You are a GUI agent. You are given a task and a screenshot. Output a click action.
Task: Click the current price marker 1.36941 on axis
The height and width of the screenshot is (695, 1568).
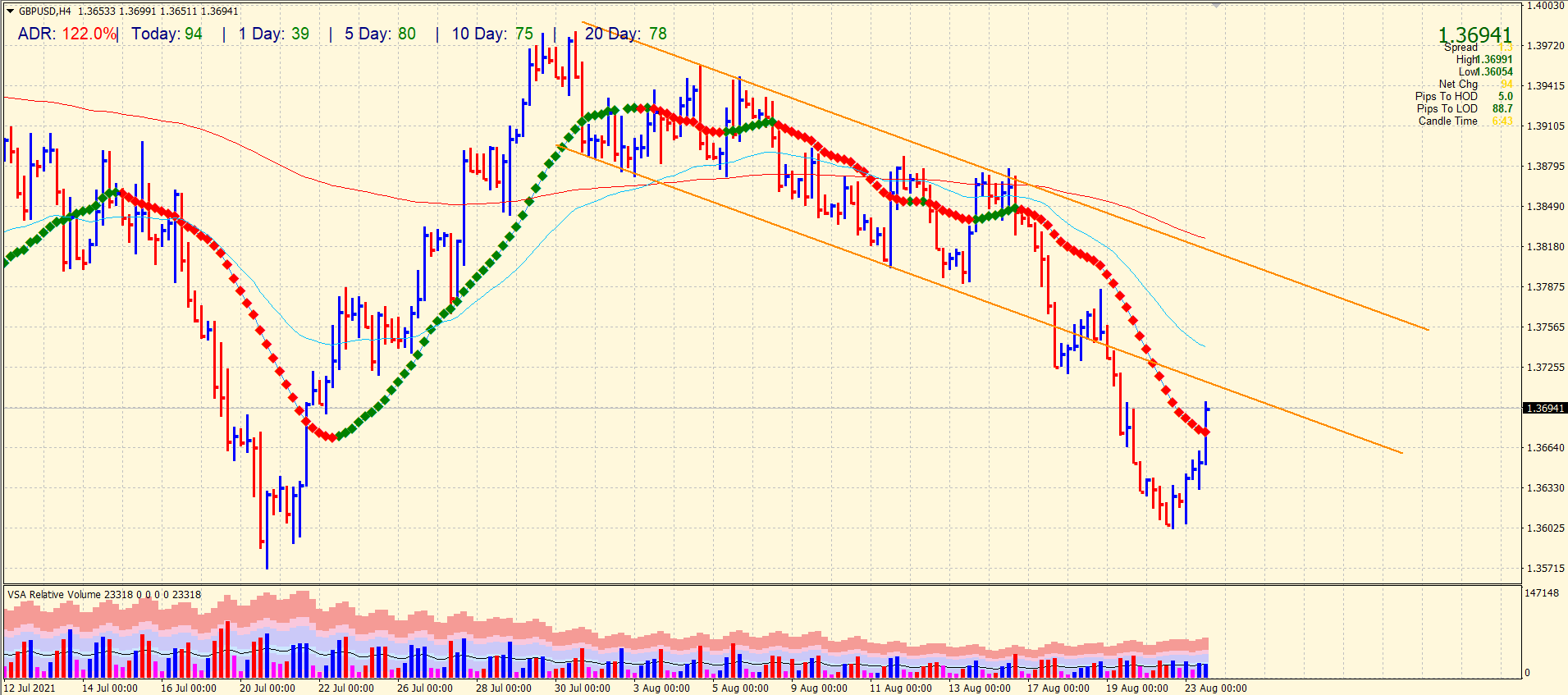1545,408
